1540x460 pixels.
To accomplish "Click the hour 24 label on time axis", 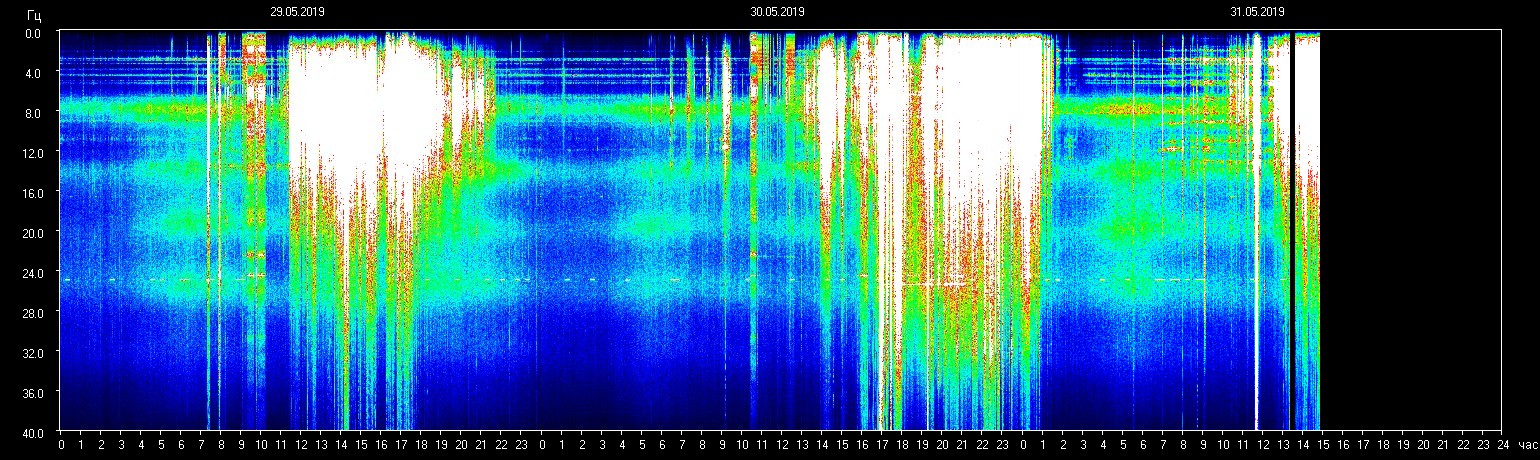I will point(1503,444).
